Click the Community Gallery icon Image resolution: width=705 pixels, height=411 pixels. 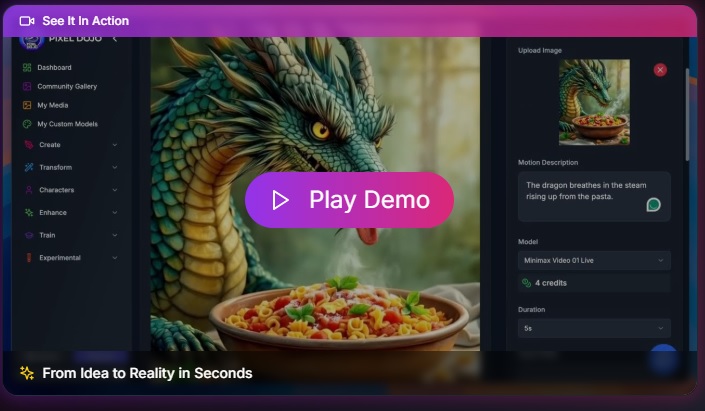(x=27, y=86)
